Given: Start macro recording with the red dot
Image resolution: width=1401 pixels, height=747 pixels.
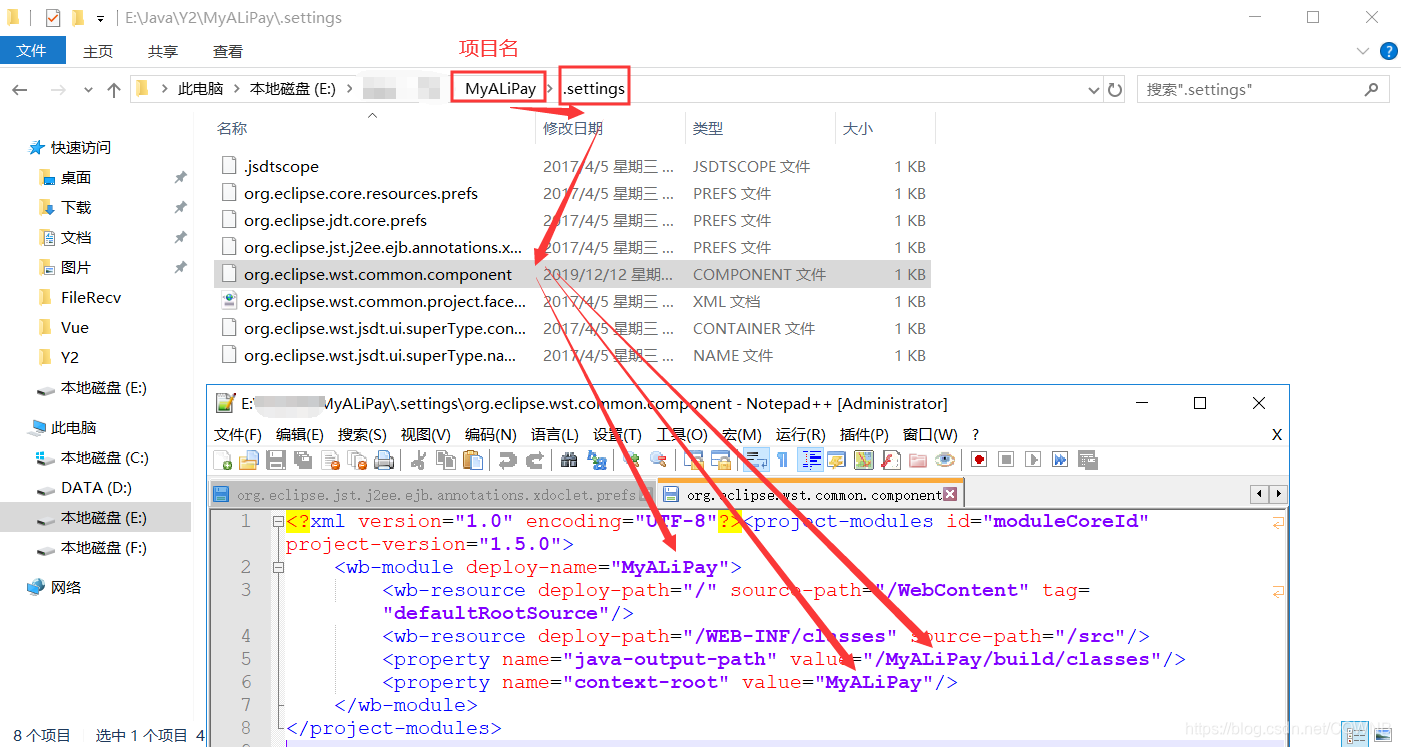Looking at the screenshot, I should click(x=979, y=460).
